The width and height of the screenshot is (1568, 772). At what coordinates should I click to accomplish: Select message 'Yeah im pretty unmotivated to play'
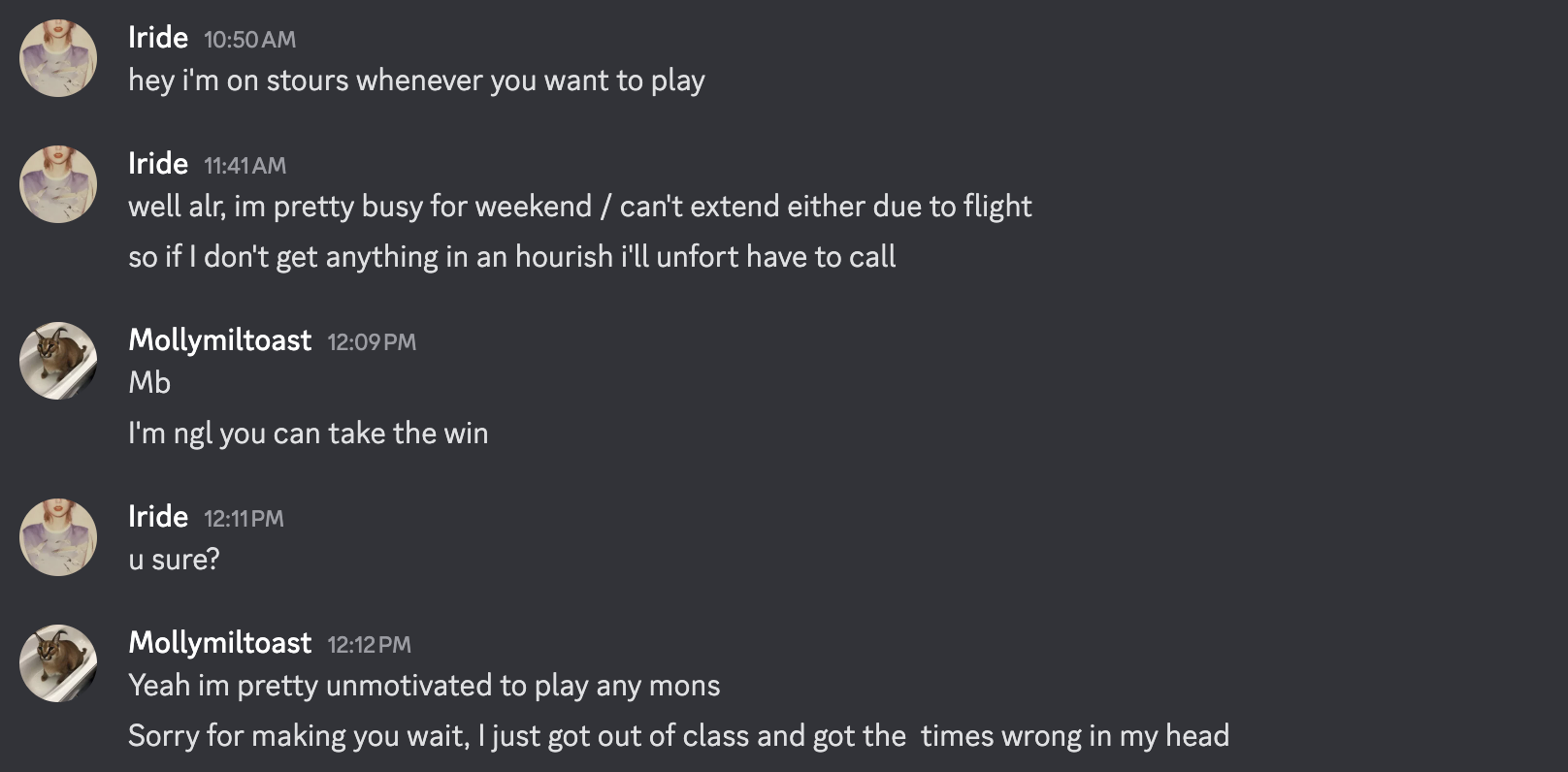[x=424, y=686]
